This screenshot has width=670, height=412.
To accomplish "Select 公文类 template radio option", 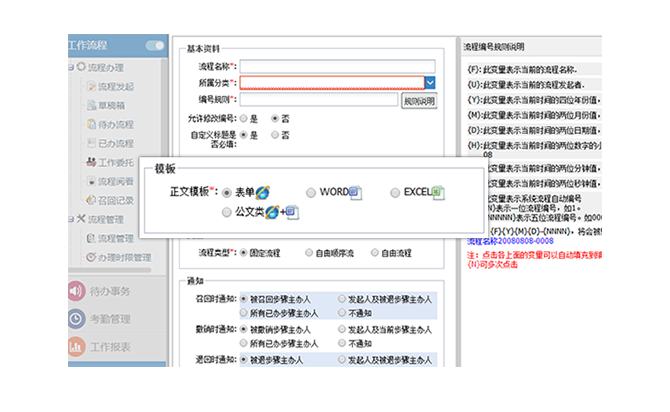I will (x=227, y=212).
